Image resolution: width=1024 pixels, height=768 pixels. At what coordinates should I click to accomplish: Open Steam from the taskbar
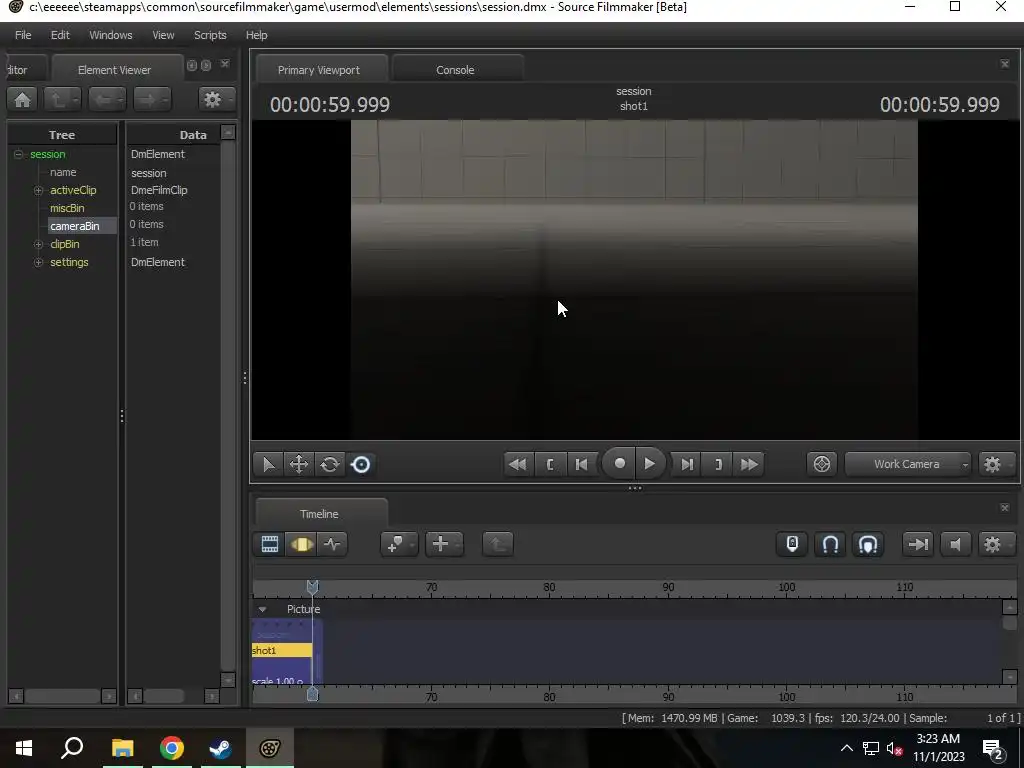[221, 748]
